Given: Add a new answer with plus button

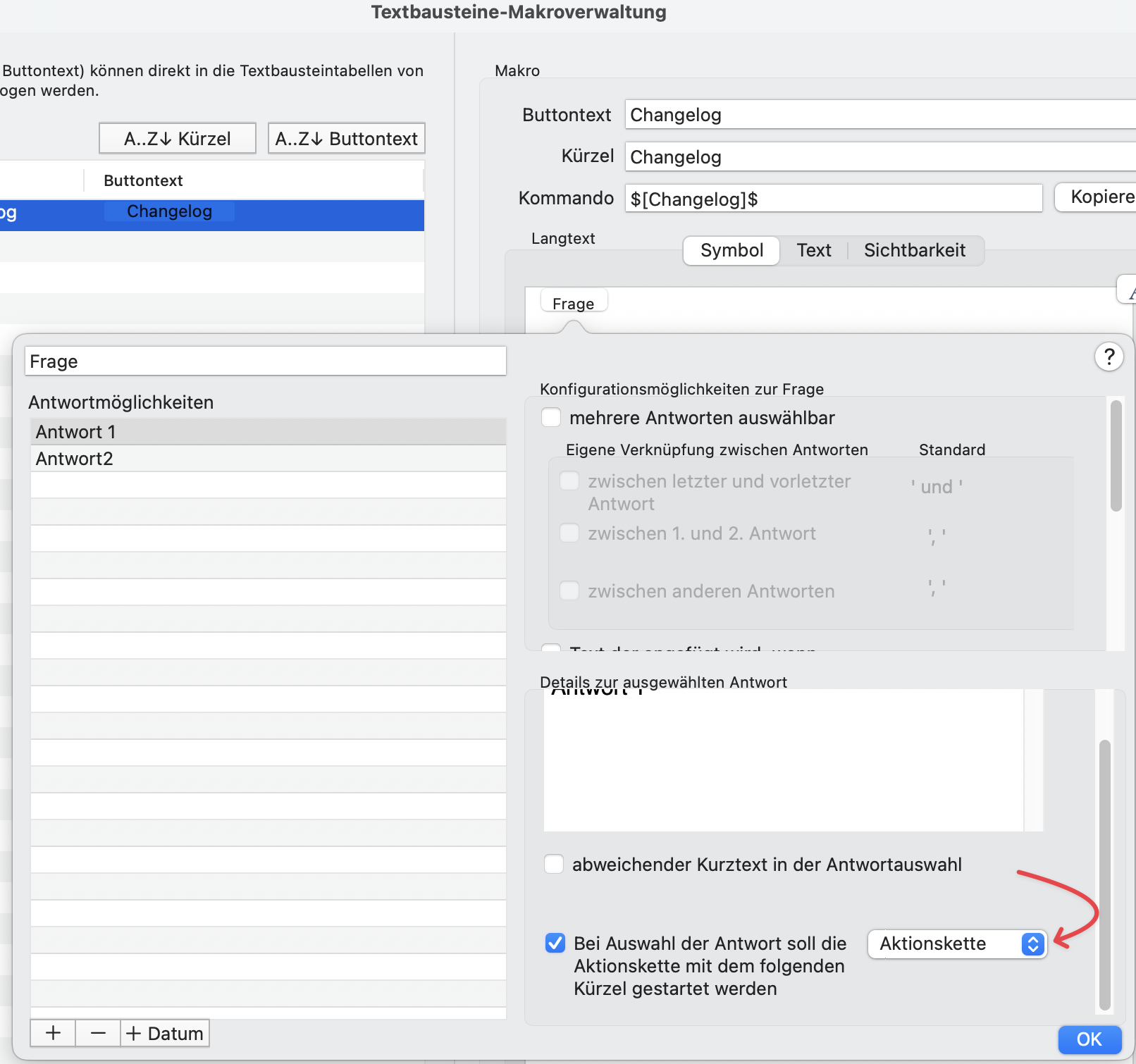Looking at the screenshot, I should click(x=53, y=1033).
